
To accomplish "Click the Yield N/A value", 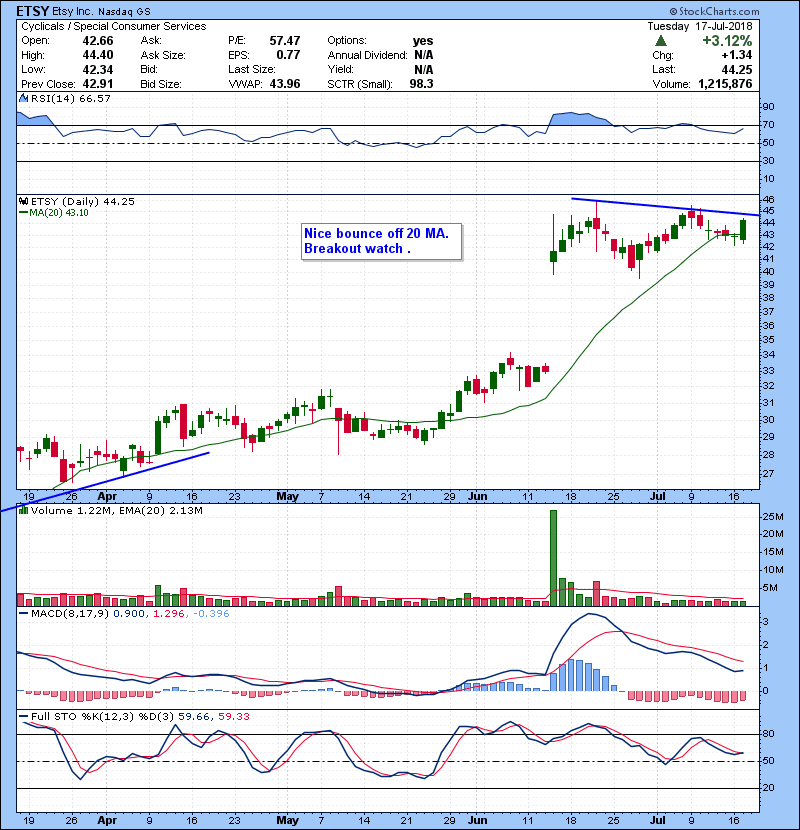I will coord(424,69).
